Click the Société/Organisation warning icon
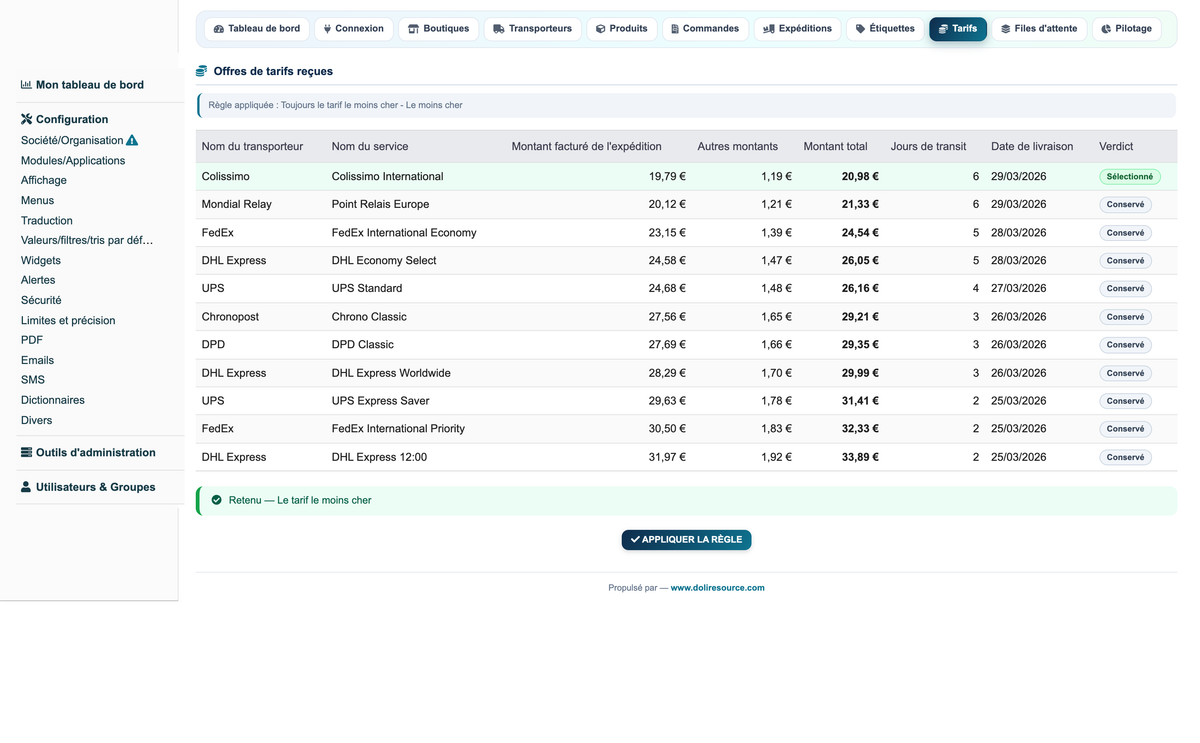Viewport: 1200px width, 743px height. click(132, 141)
